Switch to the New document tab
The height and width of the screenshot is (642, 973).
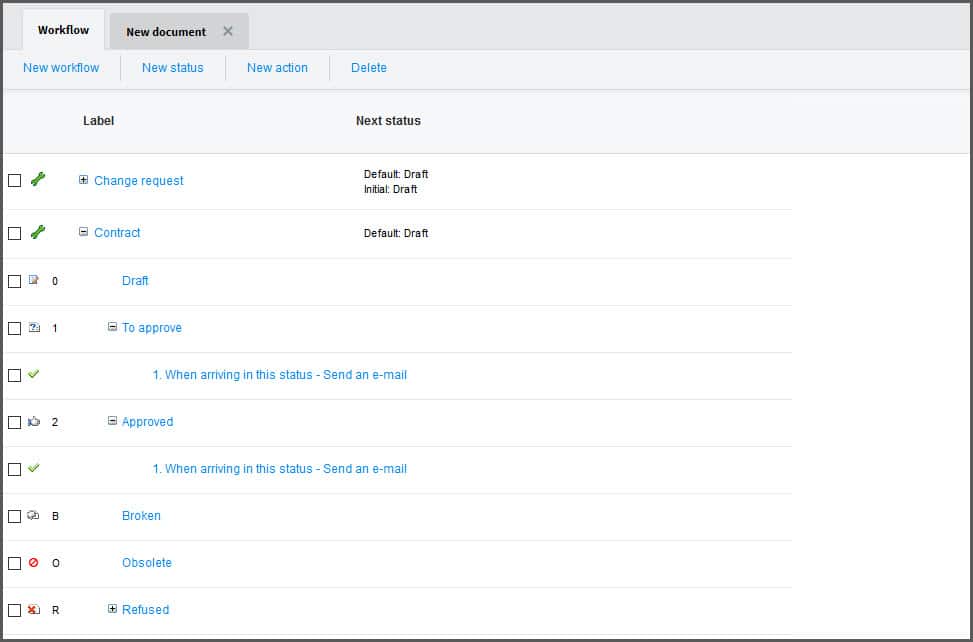coord(166,32)
